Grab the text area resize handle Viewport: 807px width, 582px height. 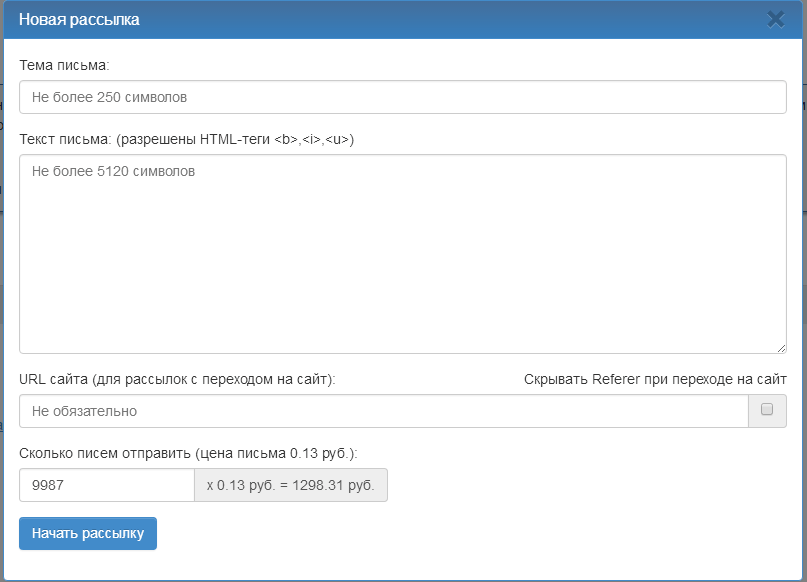tap(780, 347)
